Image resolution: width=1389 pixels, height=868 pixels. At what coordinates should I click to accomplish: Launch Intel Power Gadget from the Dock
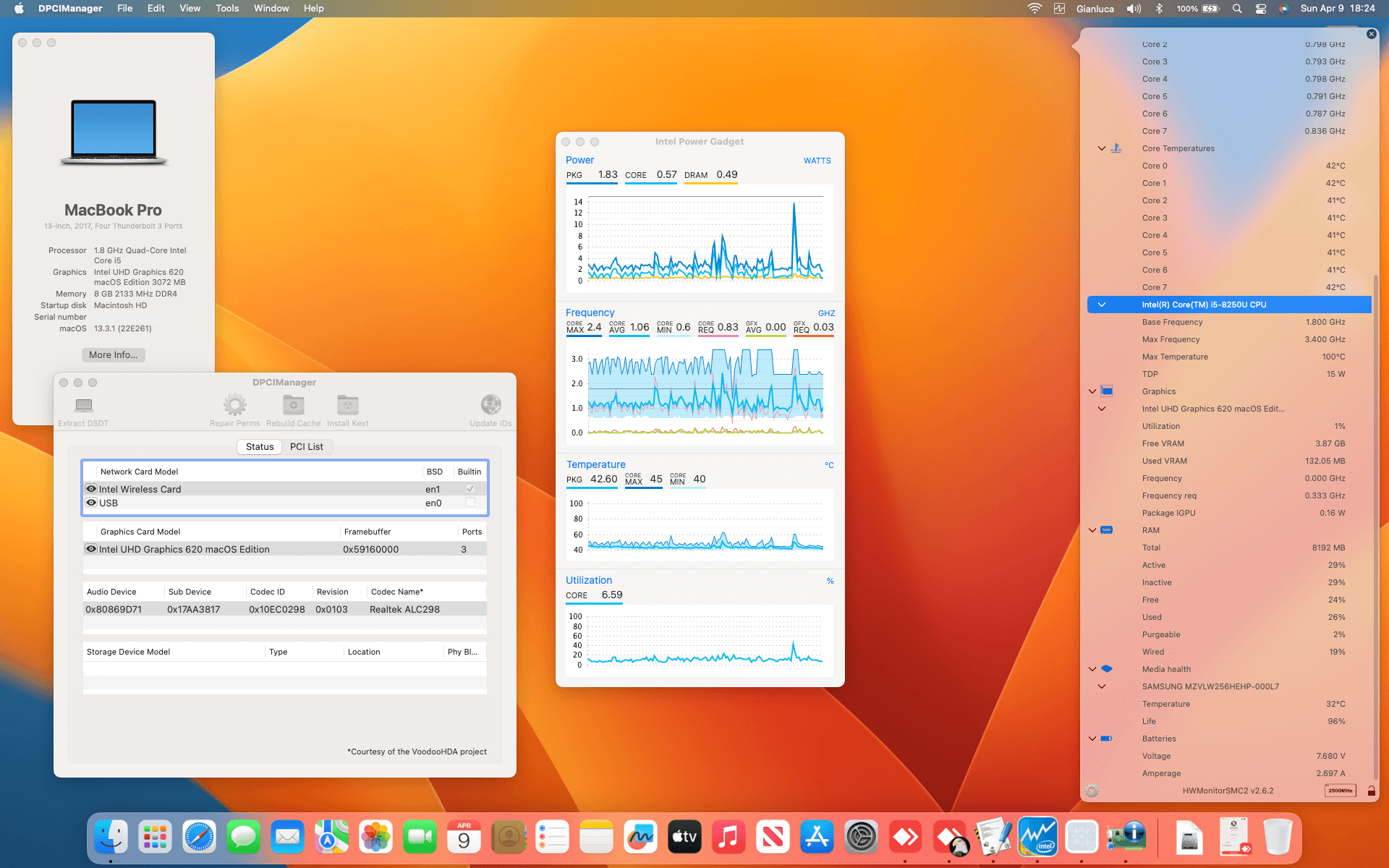pos(1038,836)
